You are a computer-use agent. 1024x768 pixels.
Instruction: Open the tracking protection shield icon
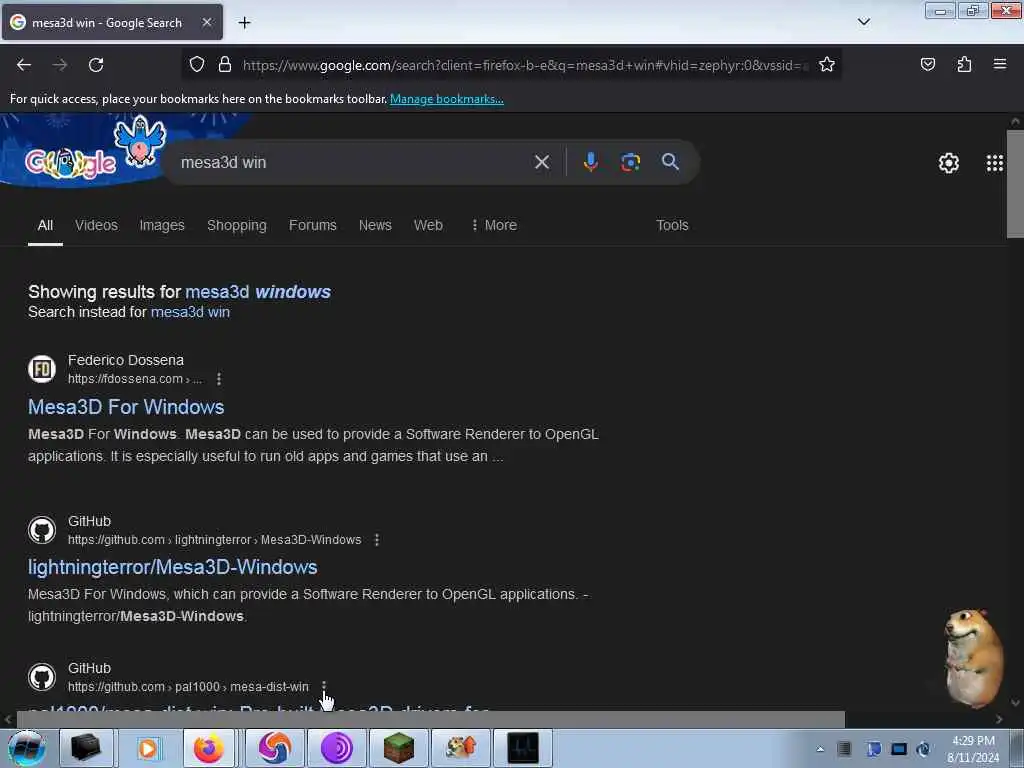(197, 65)
